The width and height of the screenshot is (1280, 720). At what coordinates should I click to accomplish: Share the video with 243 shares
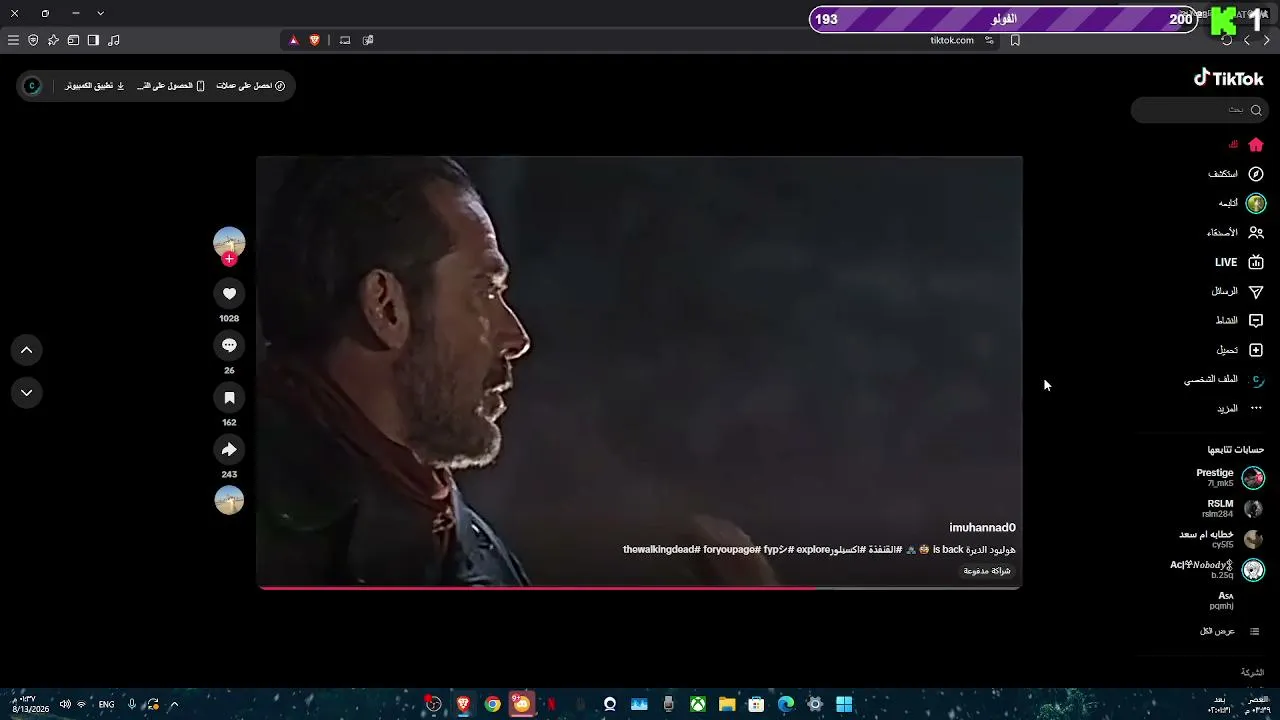tap(229, 449)
